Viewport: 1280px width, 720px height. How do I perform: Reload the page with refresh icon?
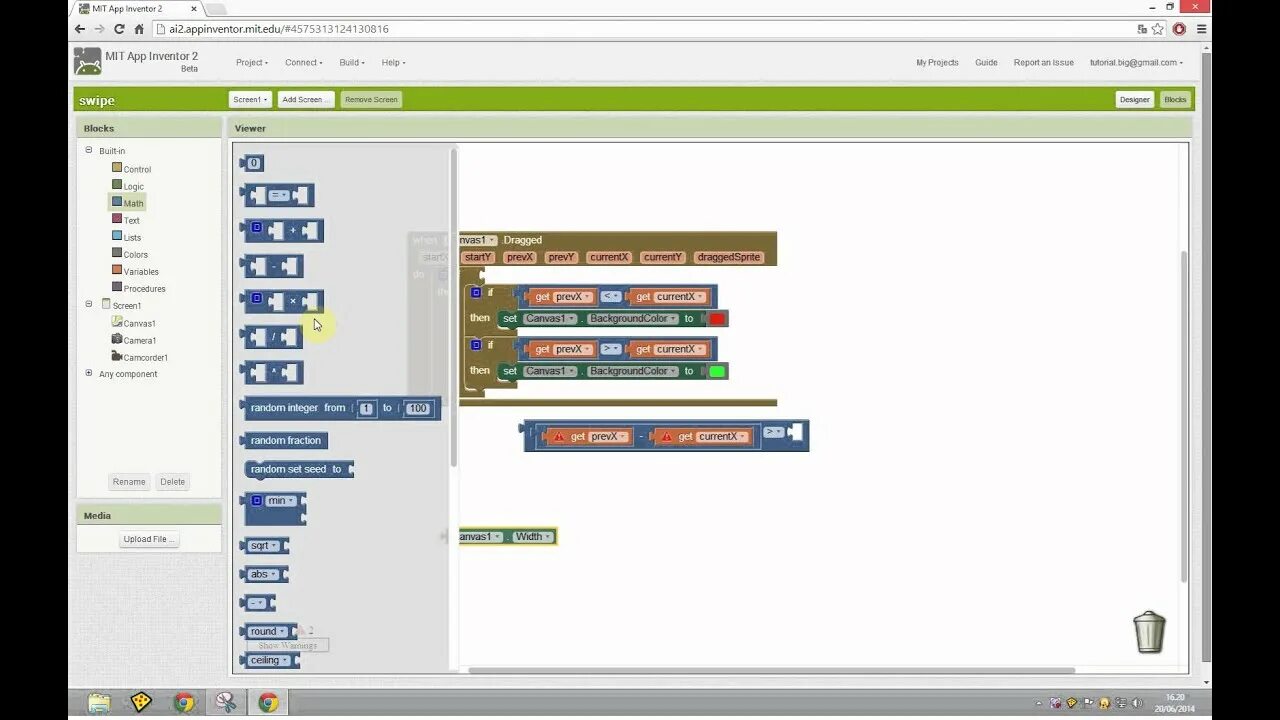(x=119, y=29)
